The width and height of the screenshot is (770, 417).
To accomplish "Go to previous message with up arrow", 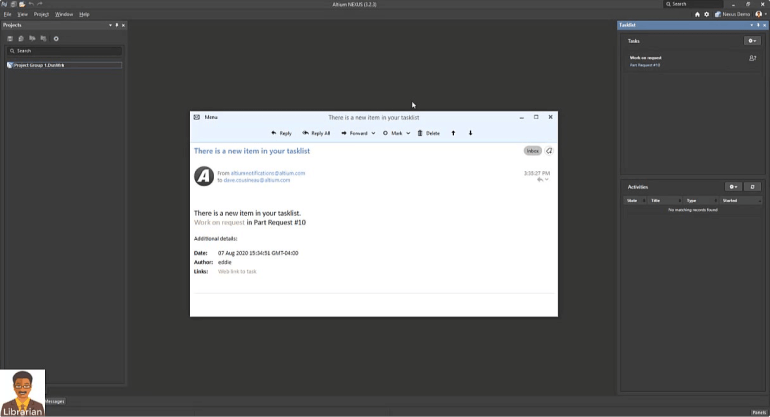I will (x=453, y=133).
